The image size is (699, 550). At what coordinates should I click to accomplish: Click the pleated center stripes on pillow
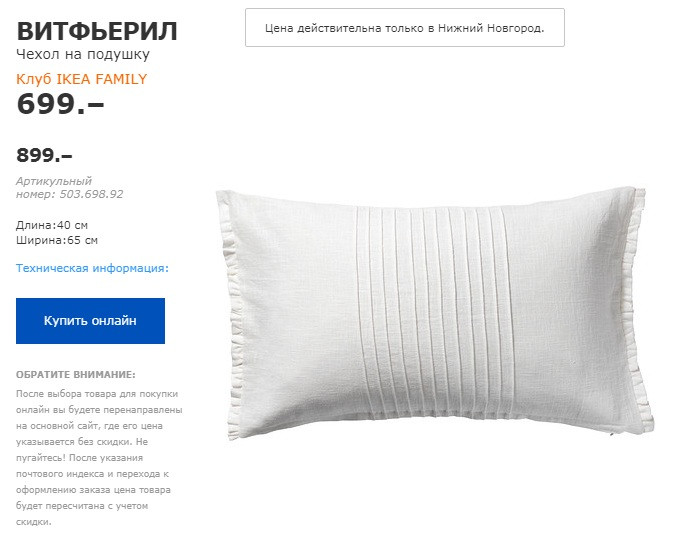[435, 312]
